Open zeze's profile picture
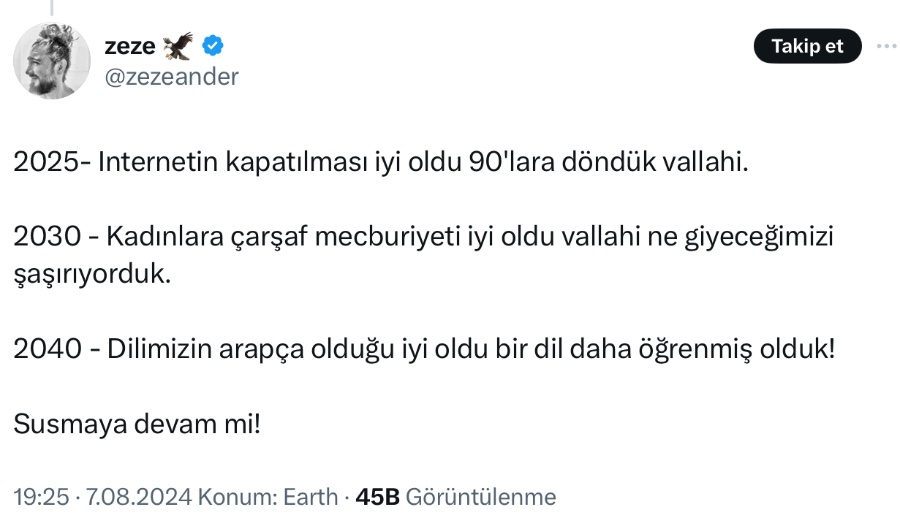This screenshot has width=900, height=526. (x=52, y=62)
